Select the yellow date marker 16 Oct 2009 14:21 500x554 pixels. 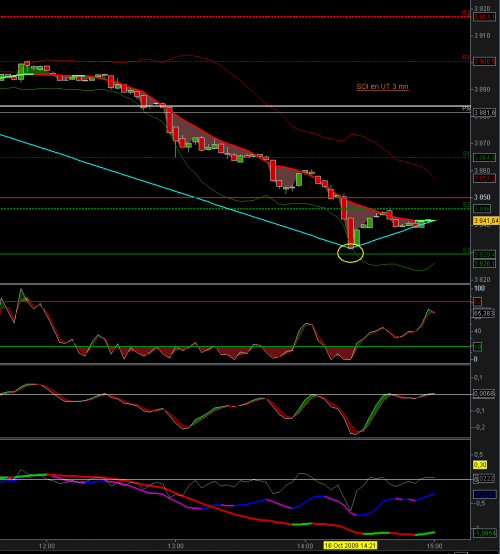[350, 546]
